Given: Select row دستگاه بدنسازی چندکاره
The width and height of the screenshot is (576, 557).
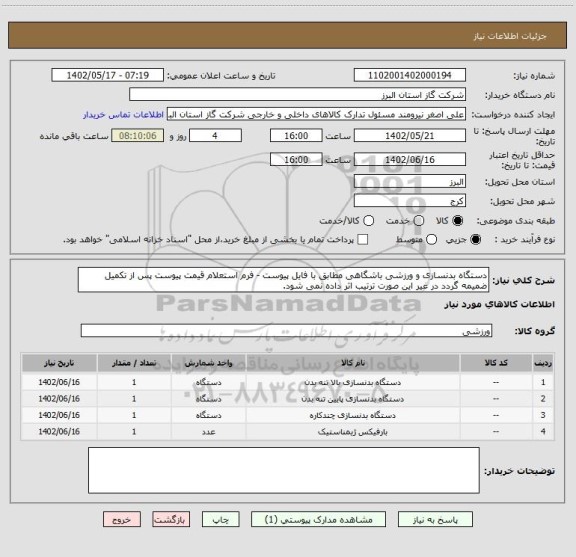Looking at the screenshot, I should 288,415.
